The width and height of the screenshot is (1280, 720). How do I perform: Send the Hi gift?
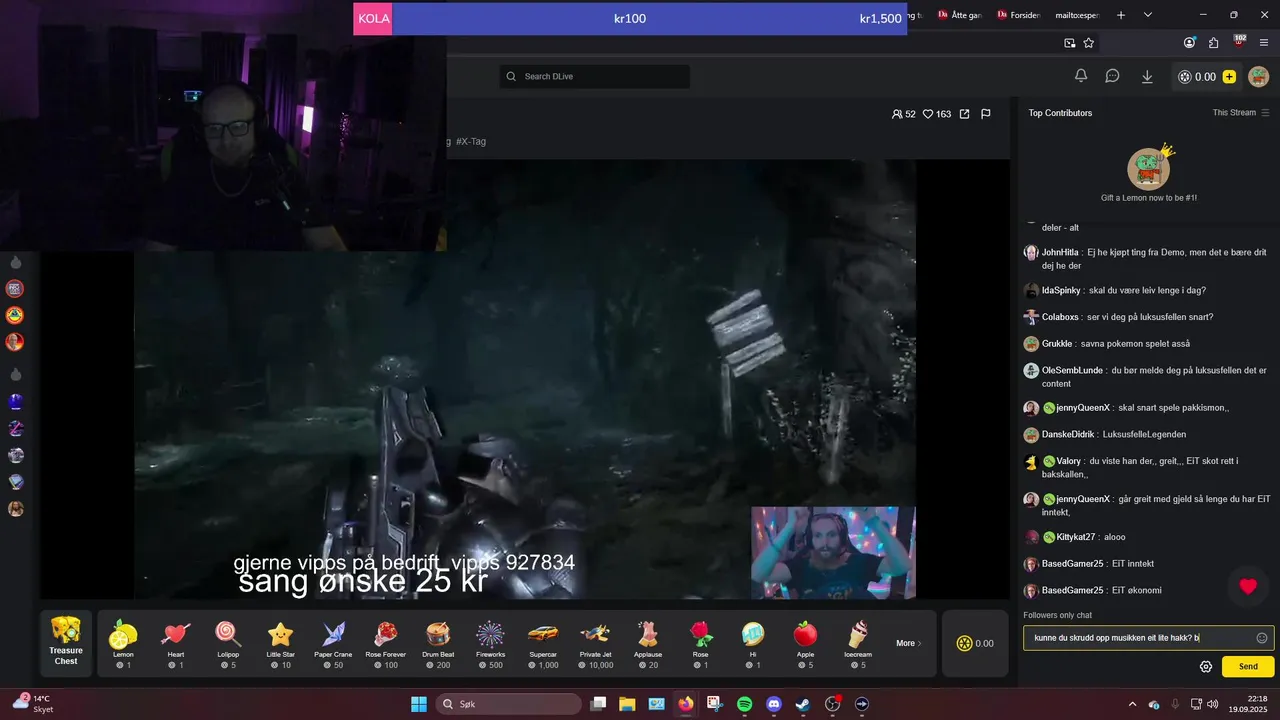coord(753,643)
